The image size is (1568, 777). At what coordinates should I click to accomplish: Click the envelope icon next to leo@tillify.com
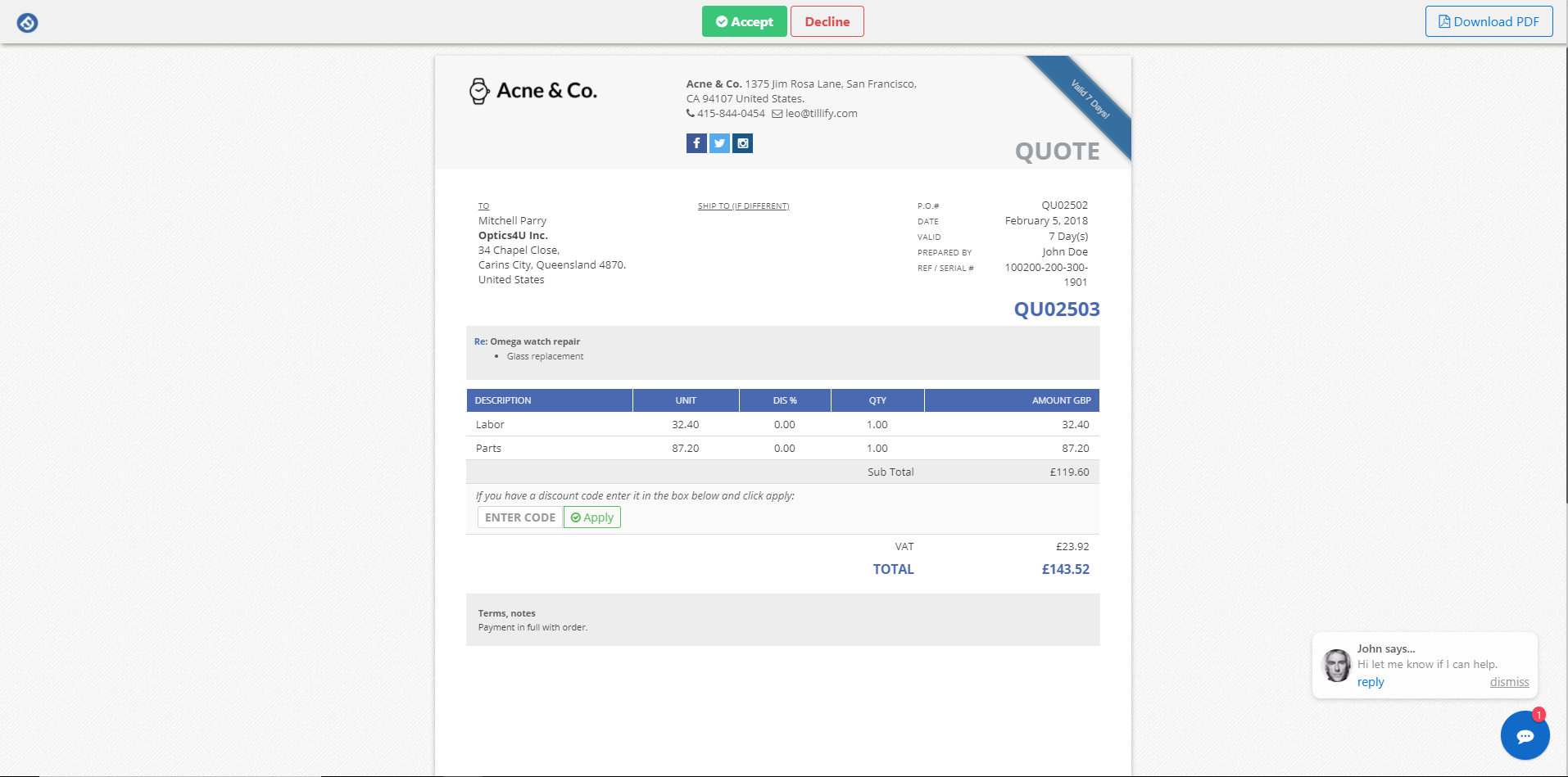point(776,113)
